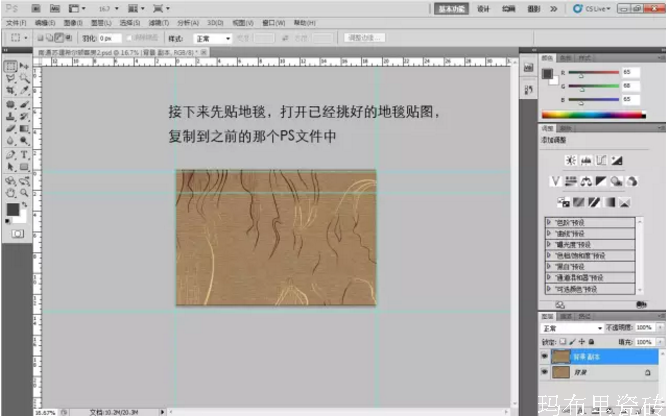This screenshot has width=666, height=417.
Task: Select the Blur tool
Action: 11,141
